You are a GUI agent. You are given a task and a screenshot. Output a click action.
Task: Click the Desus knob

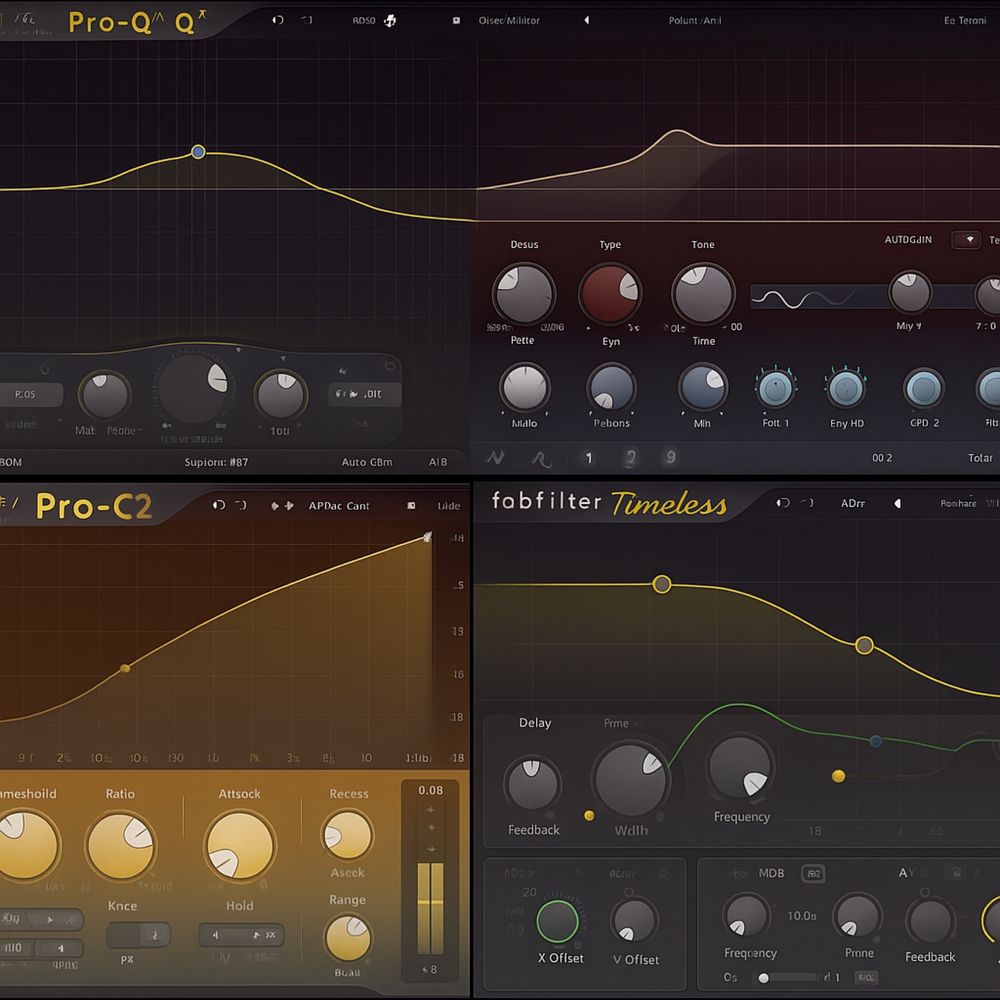pos(524,294)
